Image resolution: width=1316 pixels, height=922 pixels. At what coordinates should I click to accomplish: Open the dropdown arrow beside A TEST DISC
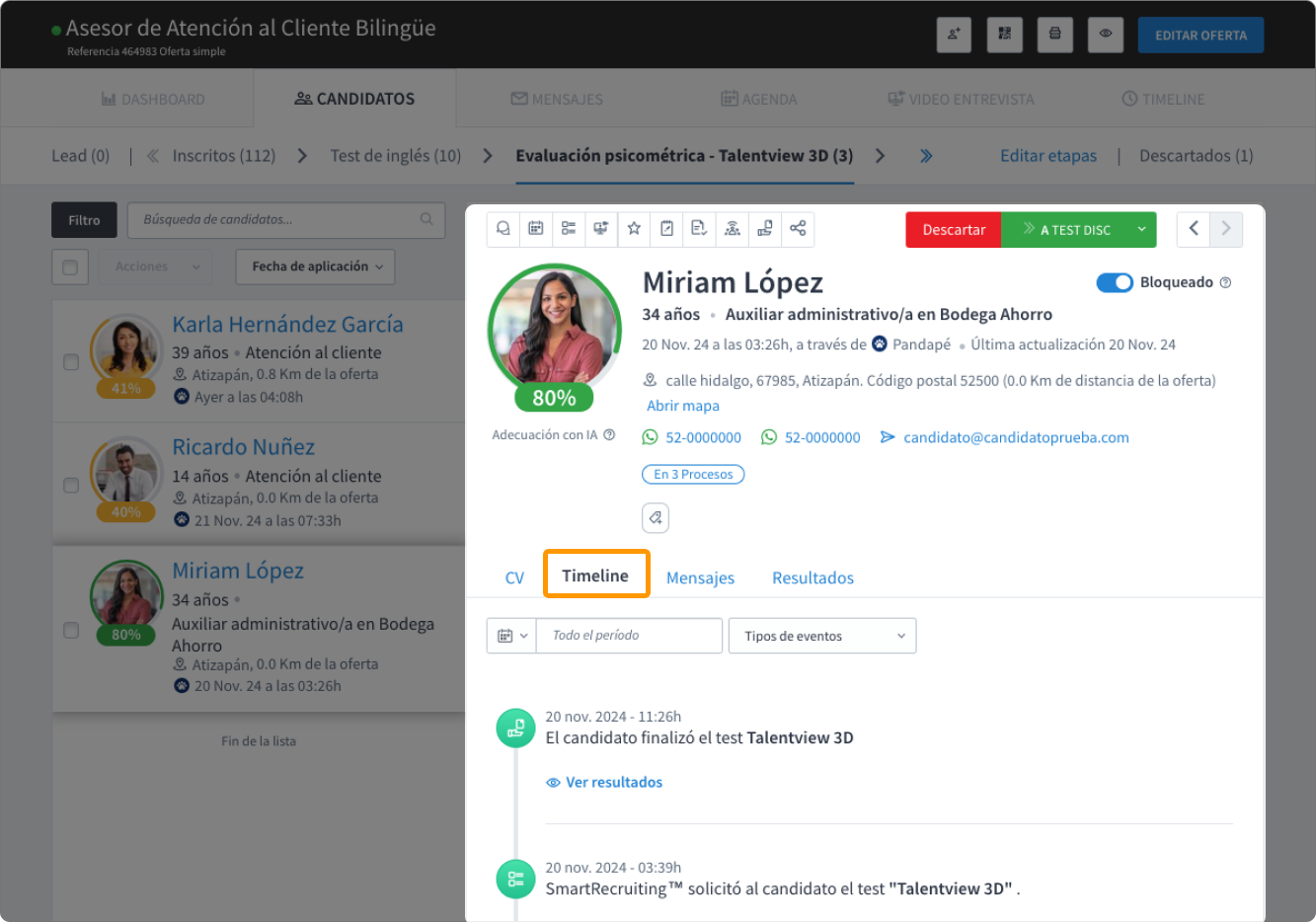point(1141,230)
